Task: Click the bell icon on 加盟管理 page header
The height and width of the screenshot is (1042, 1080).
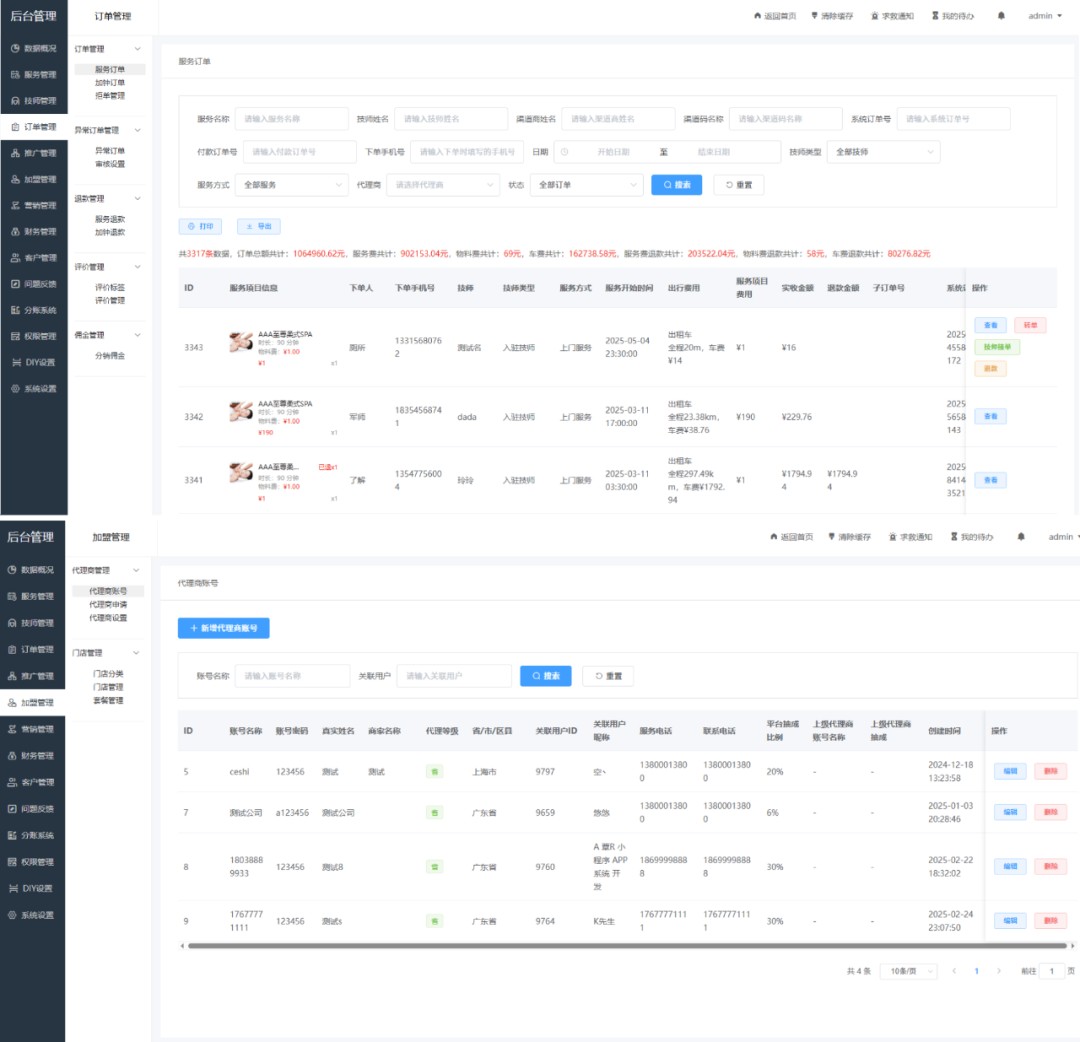Action: tap(1021, 537)
